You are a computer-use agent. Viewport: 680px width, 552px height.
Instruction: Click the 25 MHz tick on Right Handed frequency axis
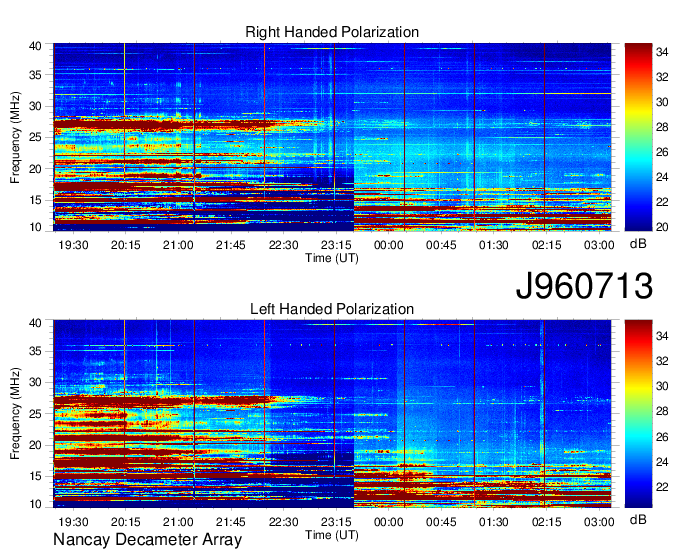pyautogui.click(x=35, y=137)
